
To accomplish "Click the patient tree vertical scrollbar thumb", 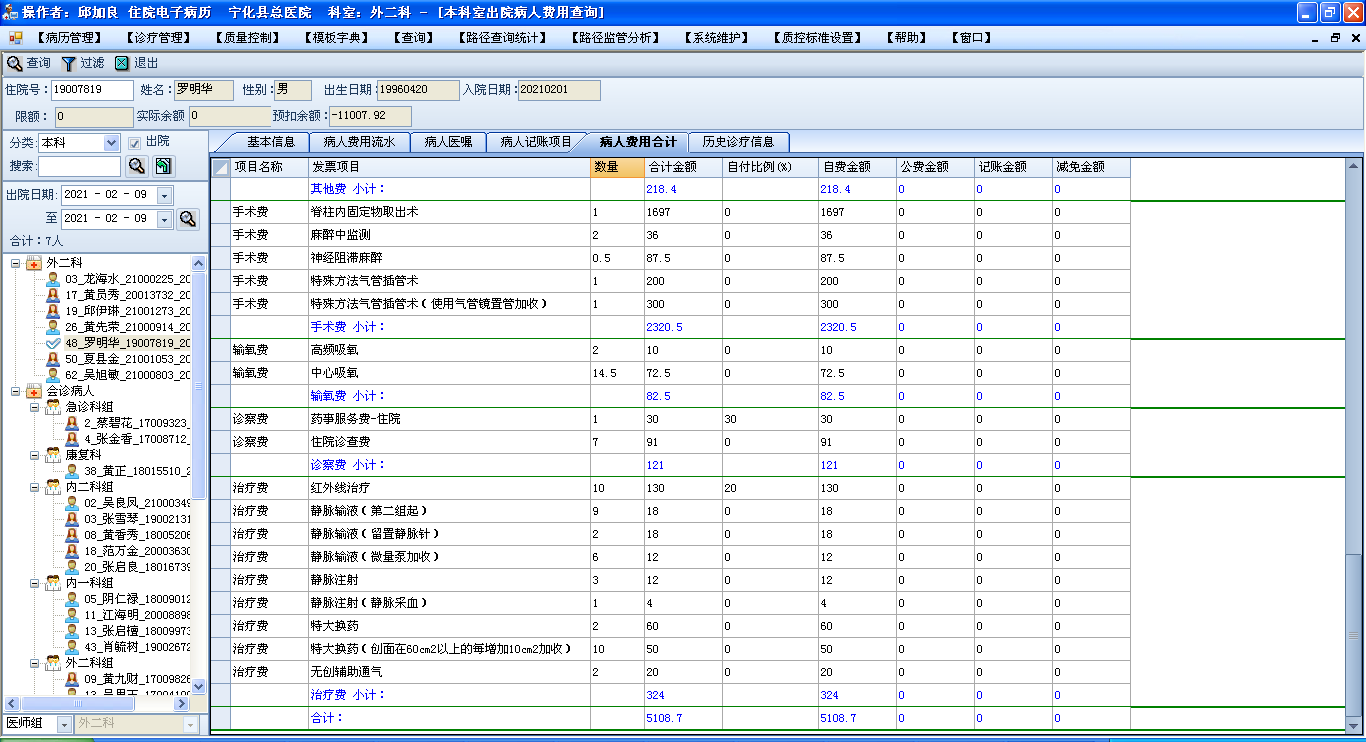I will pyautogui.click(x=198, y=384).
